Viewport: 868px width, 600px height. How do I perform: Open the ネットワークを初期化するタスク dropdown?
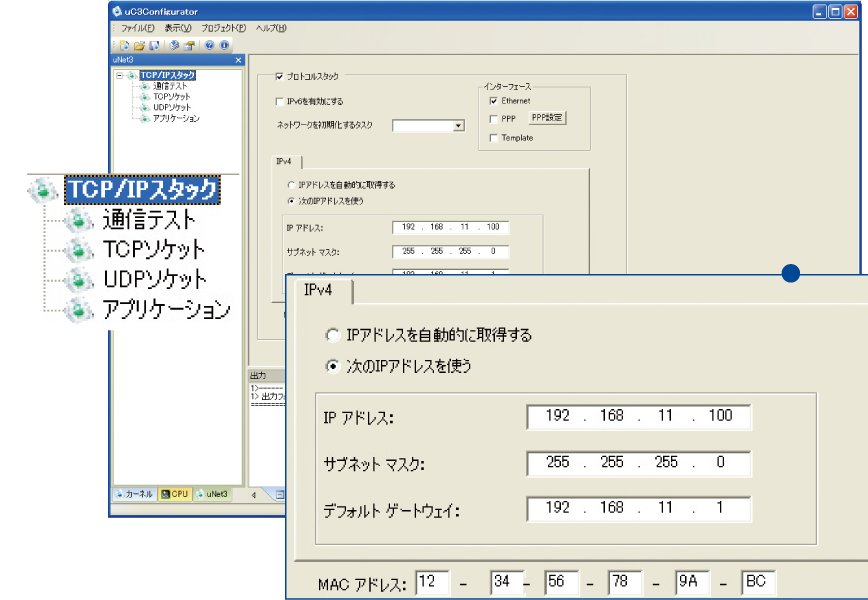coord(458,126)
